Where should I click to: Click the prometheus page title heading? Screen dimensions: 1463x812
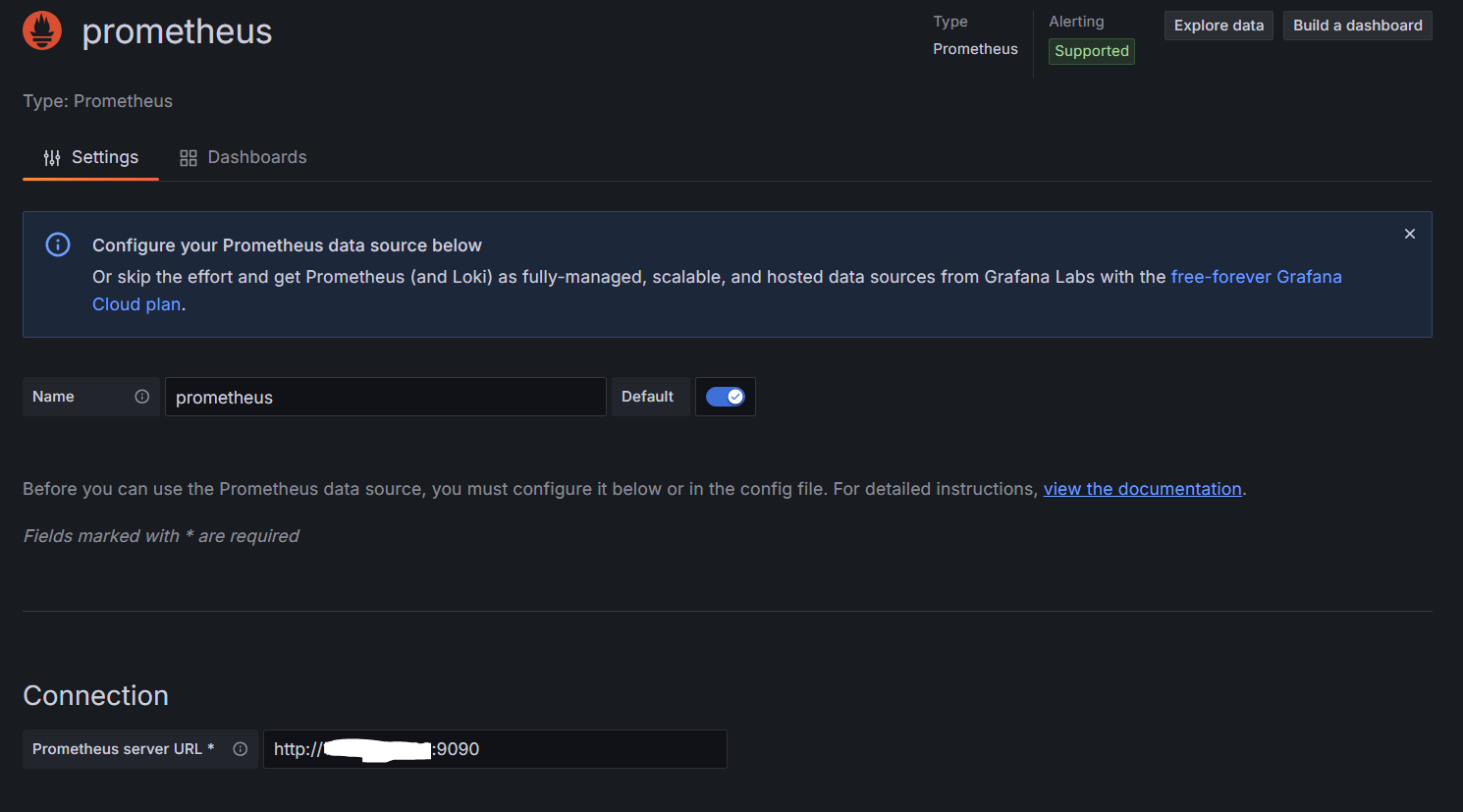click(177, 31)
